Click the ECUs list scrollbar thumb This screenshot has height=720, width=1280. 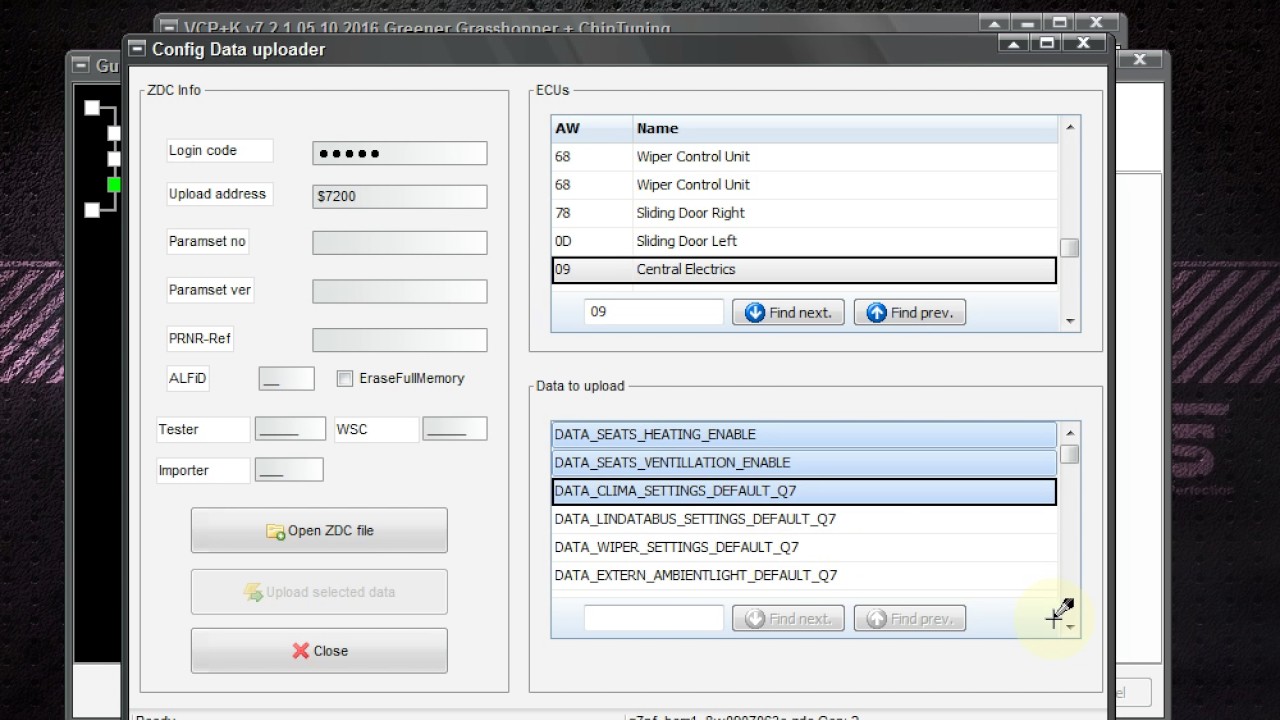pos(1070,247)
